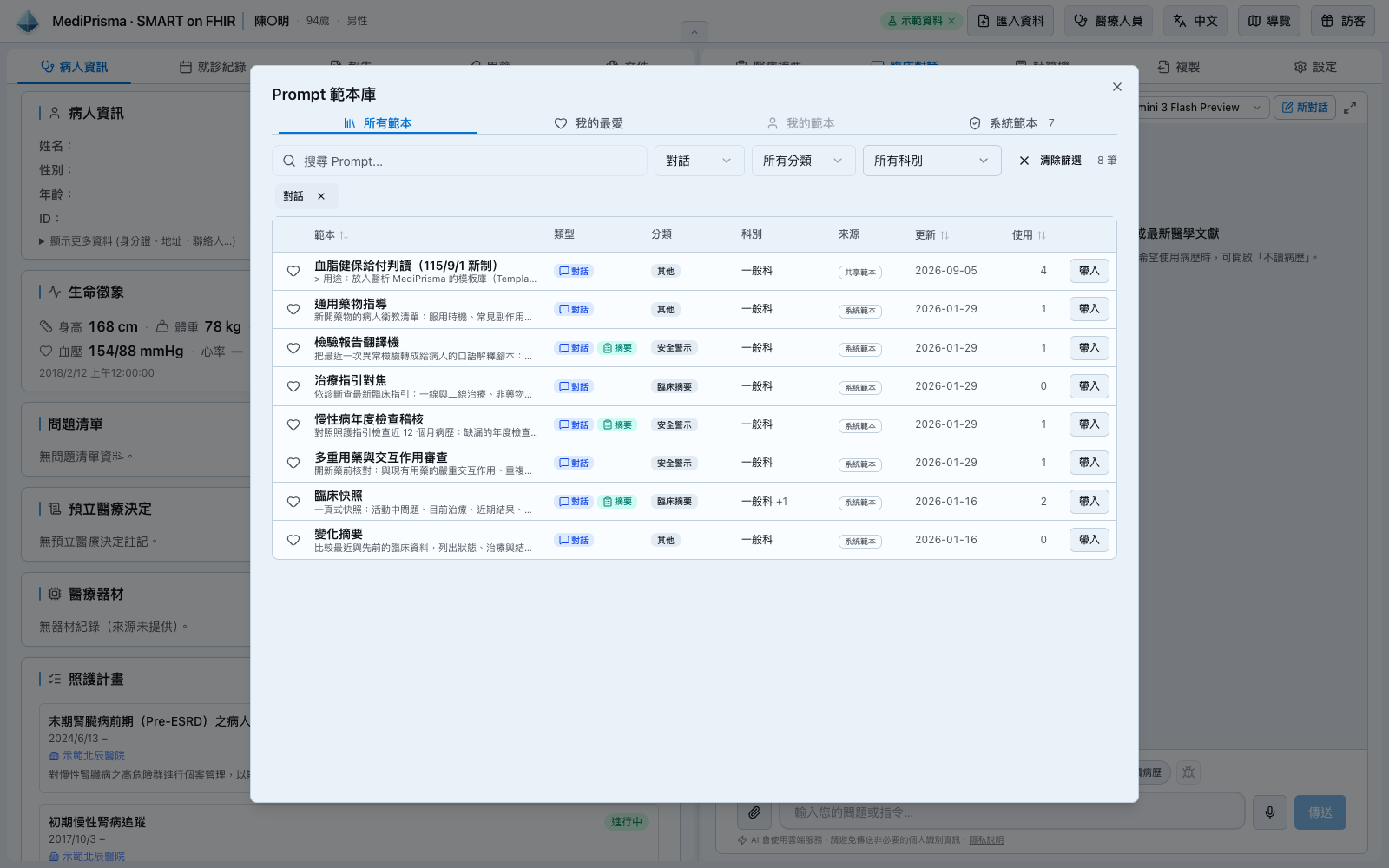Favorite the 血脂健保給付判讀 template heart
Screen dimensions: 1389x868
click(x=293, y=271)
